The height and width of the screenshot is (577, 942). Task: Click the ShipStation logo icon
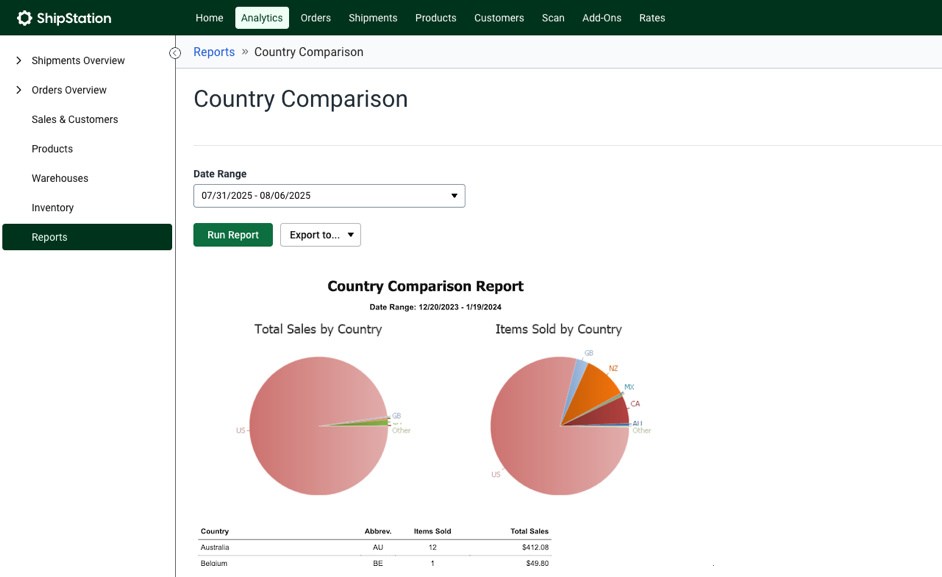[27, 17]
